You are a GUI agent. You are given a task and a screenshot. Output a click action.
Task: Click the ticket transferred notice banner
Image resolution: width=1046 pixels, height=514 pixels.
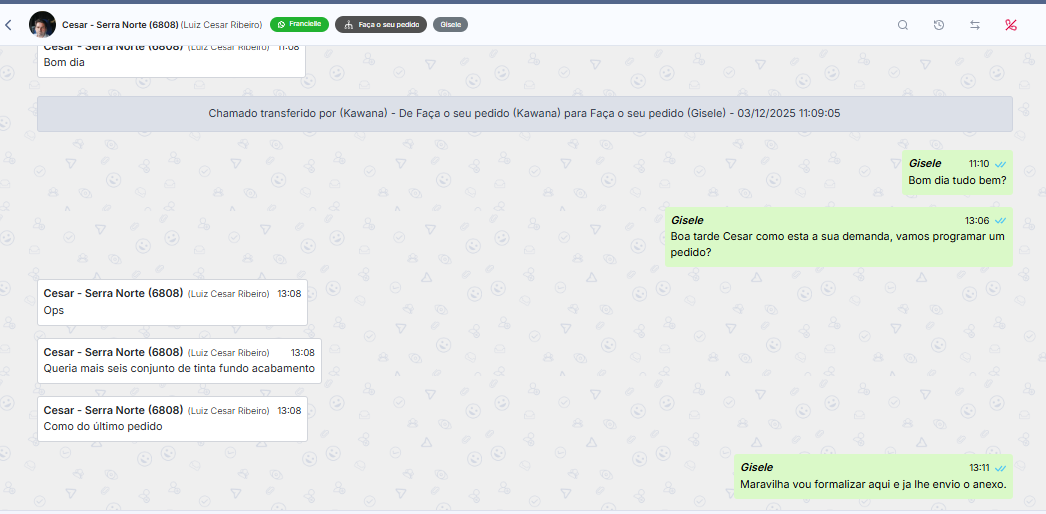tap(524, 114)
